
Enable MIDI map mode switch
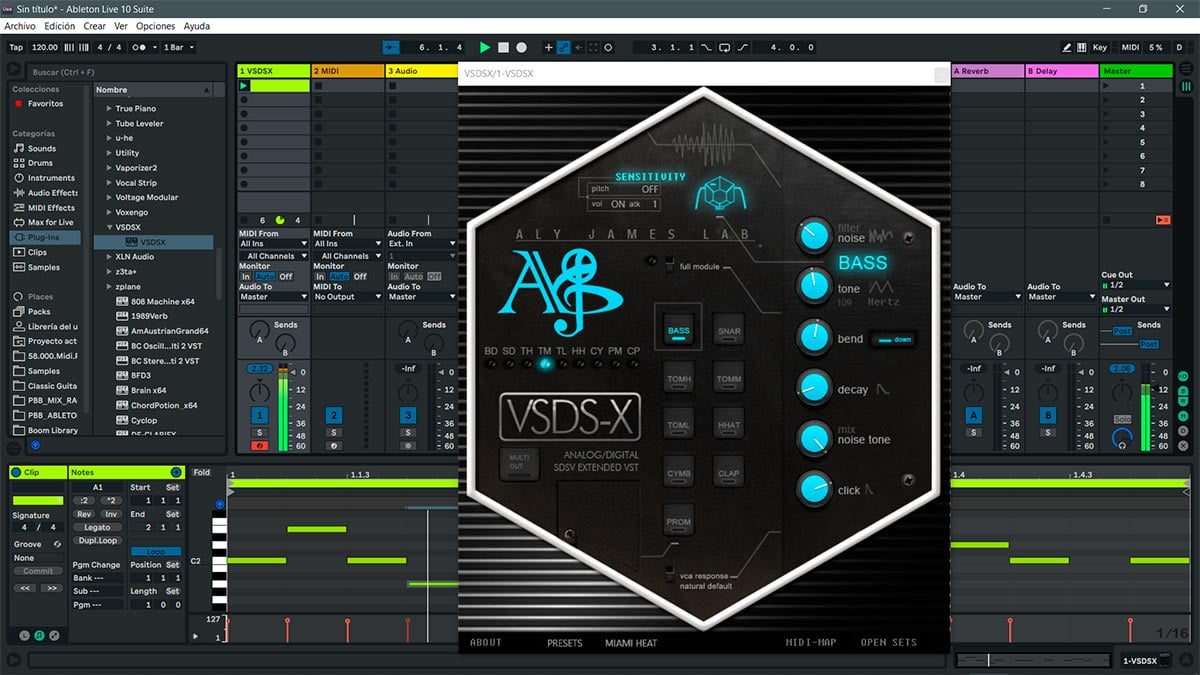[x=1130, y=47]
